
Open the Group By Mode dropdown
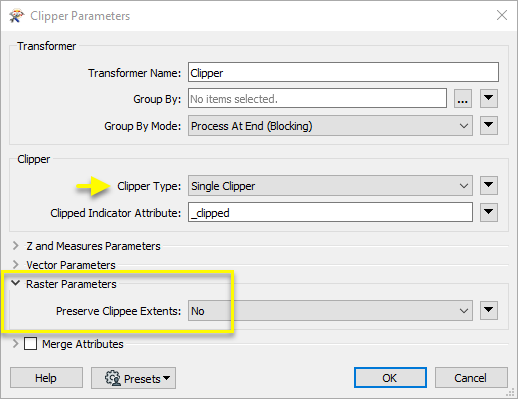point(330,126)
